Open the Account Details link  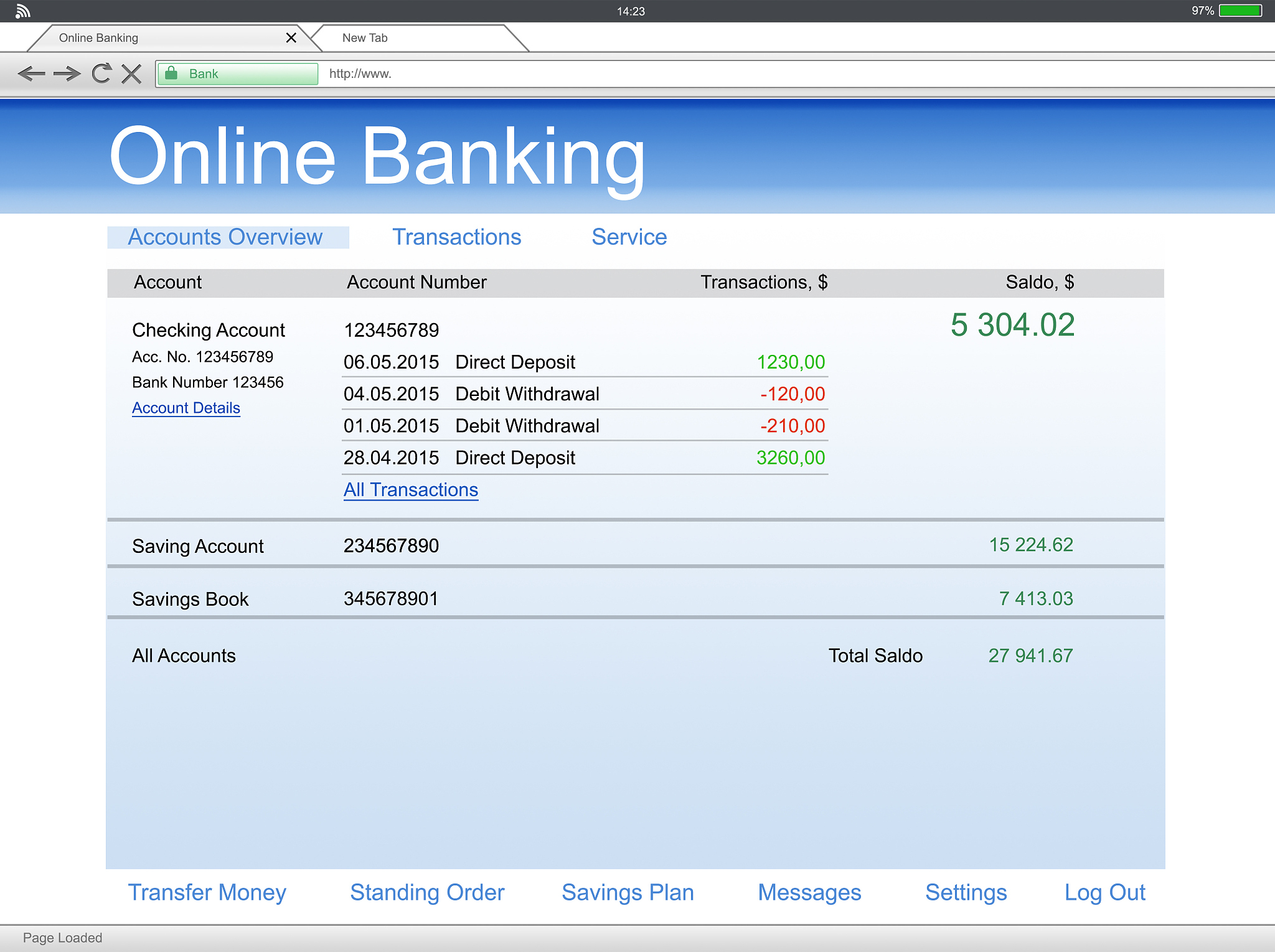(x=186, y=408)
